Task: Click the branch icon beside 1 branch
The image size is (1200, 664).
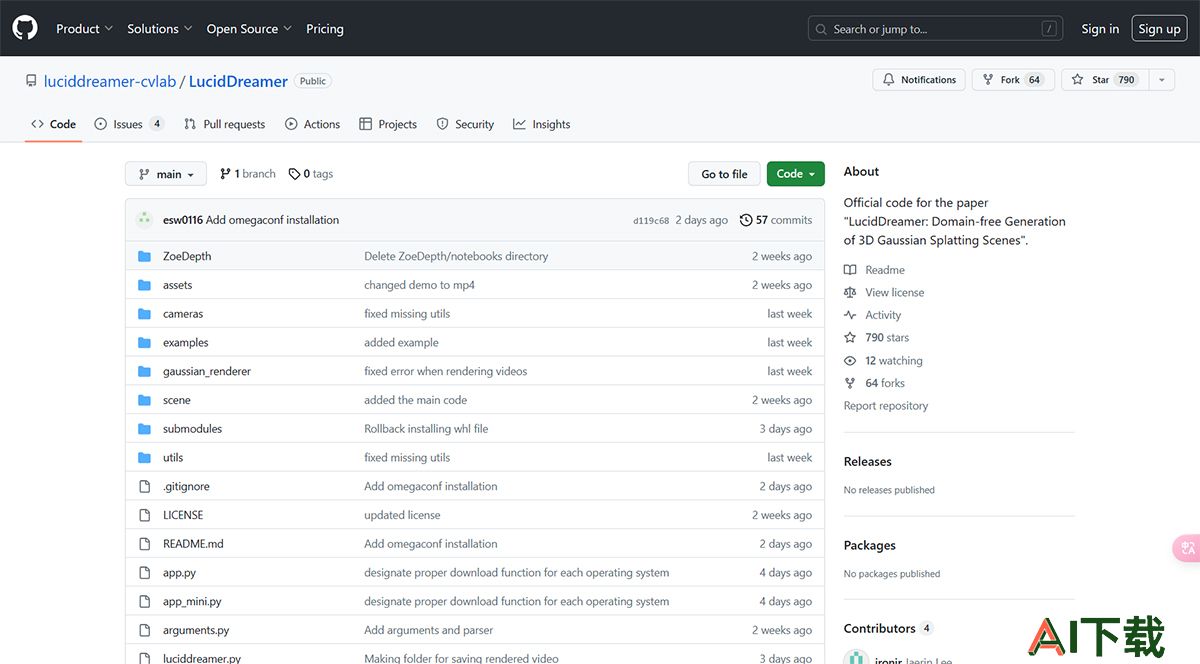Action: [x=225, y=174]
